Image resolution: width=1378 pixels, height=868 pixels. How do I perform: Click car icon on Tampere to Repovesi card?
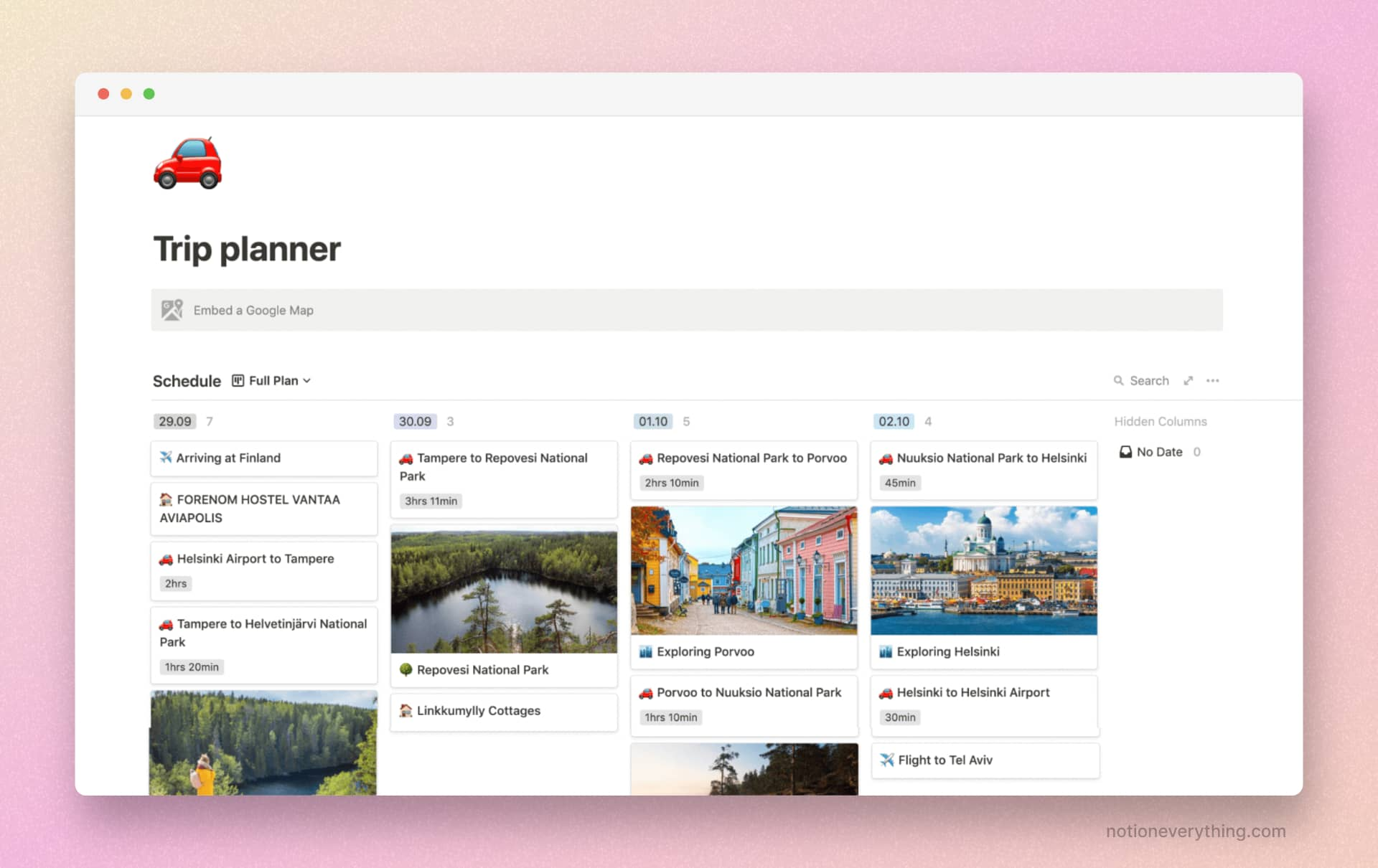click(406, 458)
